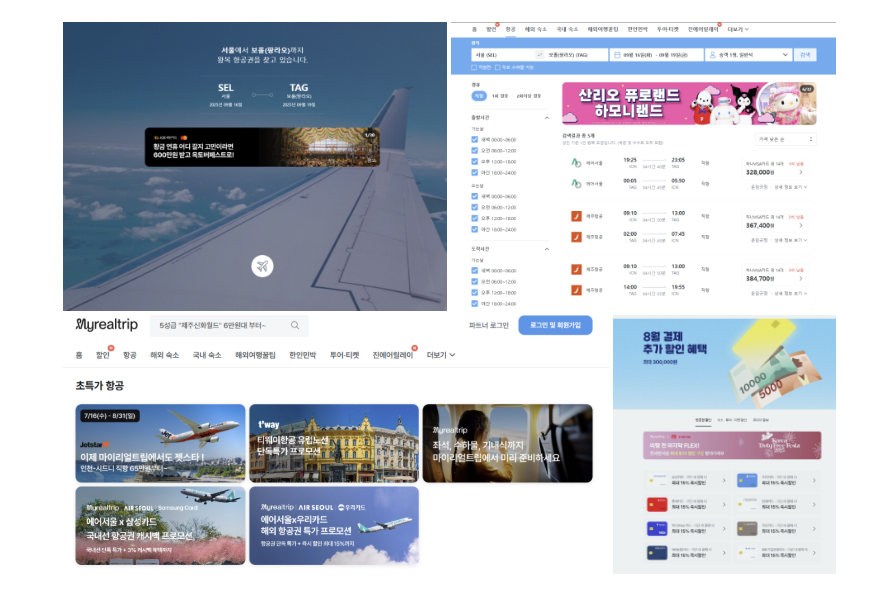Screen dimensions: 890x598
Task: Uncheck 출발시간 오는날 오후 12:00~18:00
Action: 475,218
